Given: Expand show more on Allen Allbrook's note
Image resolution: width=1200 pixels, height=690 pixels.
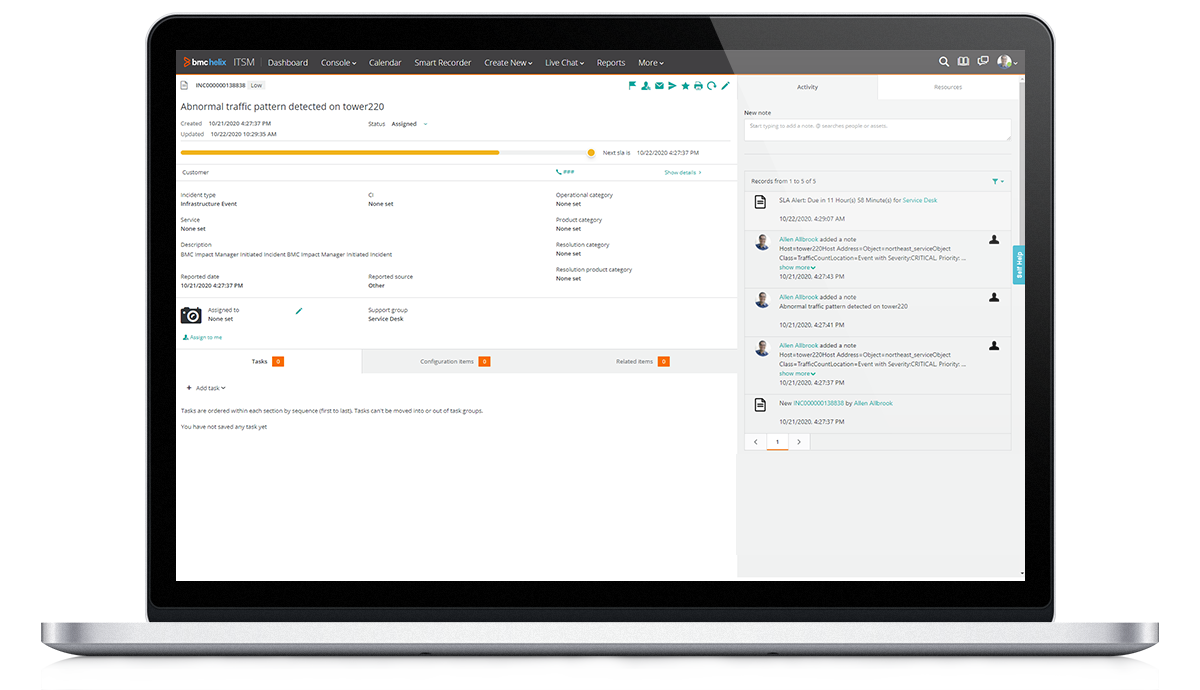Looking at the screenshot, I should click(795, 267).
